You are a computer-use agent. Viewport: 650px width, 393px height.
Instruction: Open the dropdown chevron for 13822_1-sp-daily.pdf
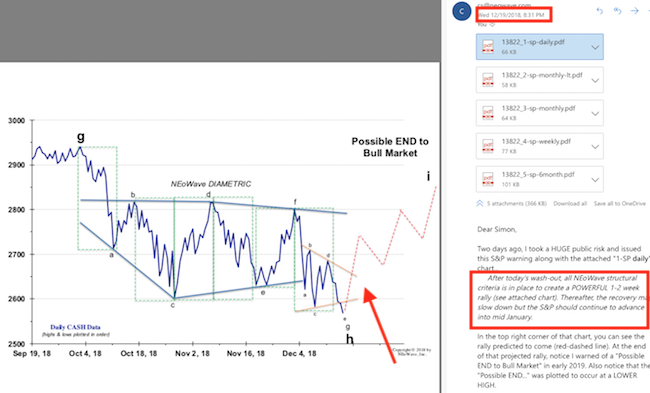point(595,47)
